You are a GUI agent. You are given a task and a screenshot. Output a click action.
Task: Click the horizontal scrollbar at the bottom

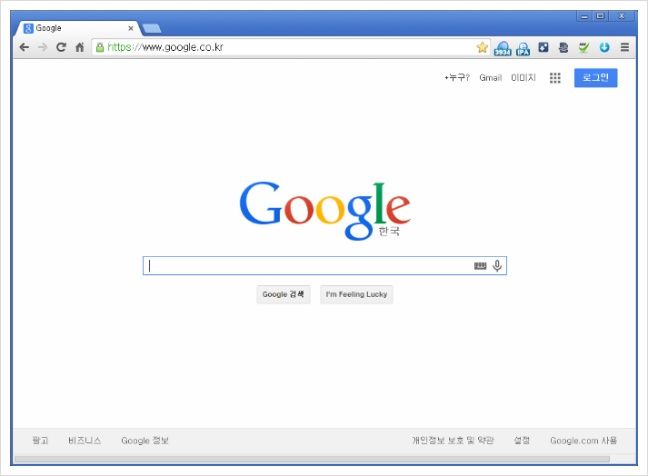click(x=312, y=459)
